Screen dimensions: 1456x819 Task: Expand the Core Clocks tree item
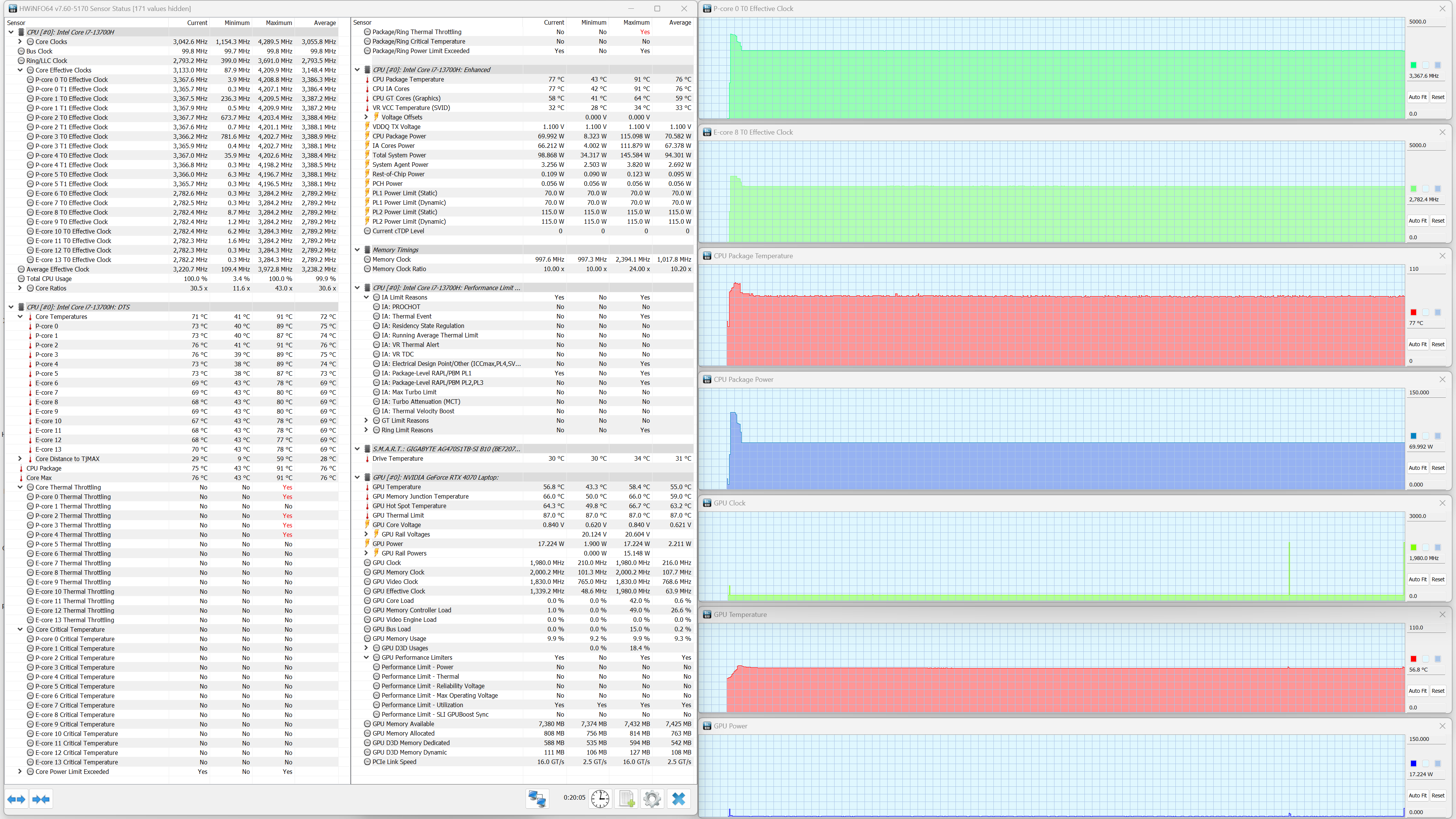[x=20, y=42]
